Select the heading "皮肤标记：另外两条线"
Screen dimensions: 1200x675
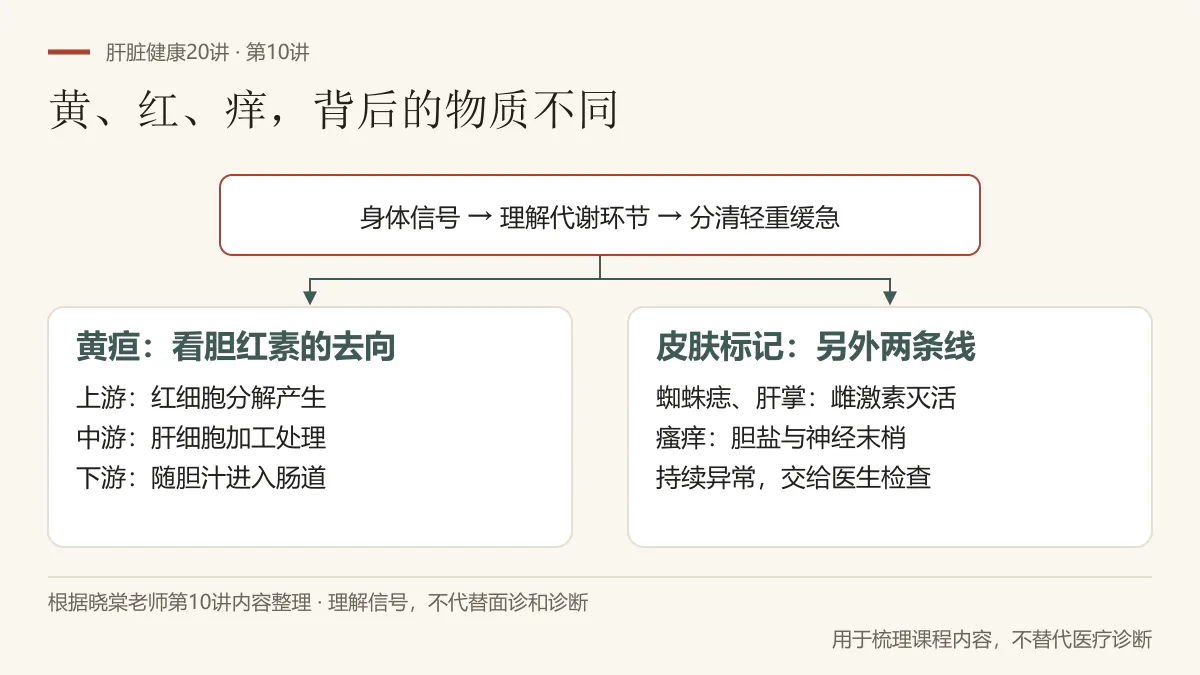pos(816,347)
